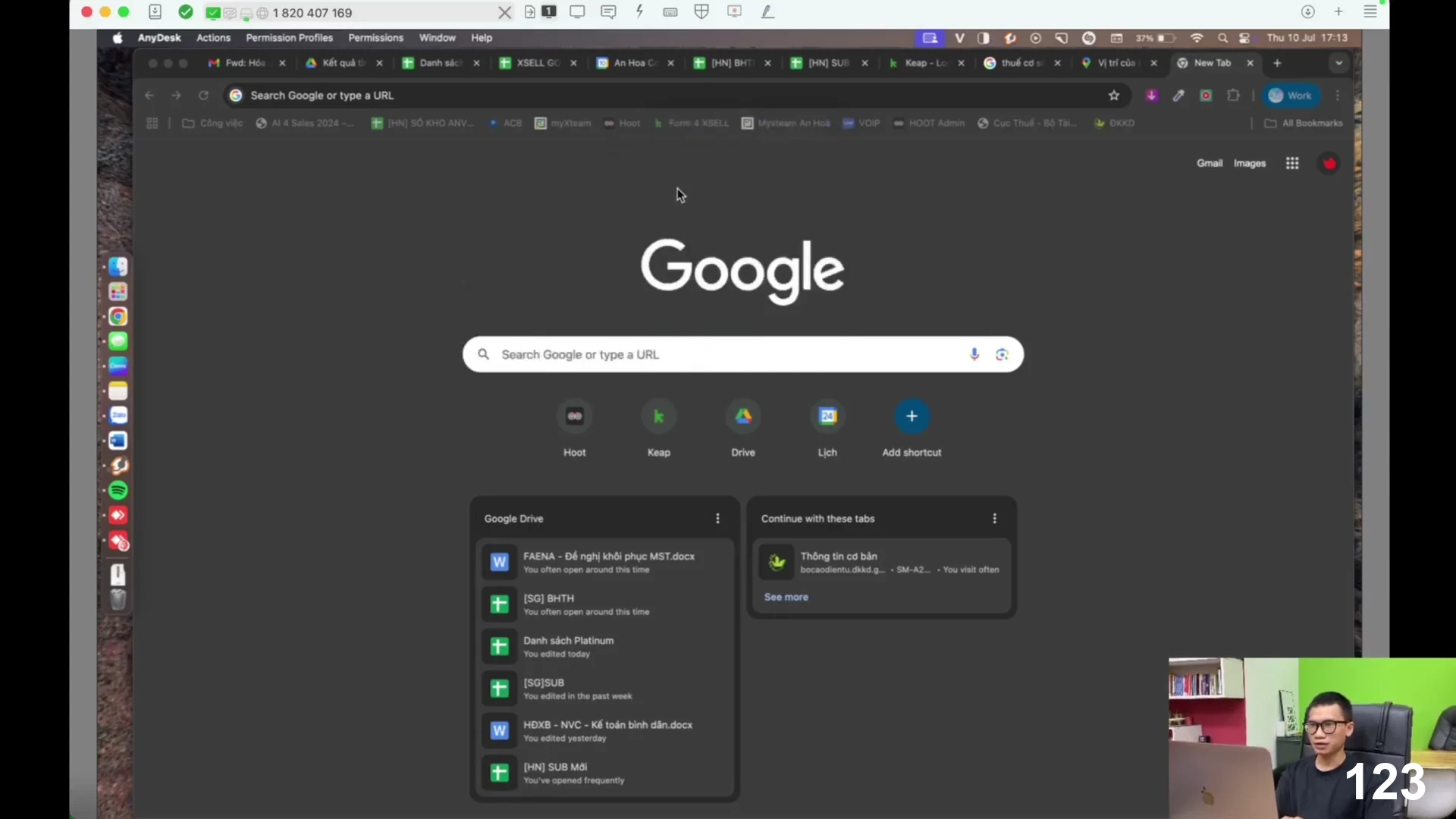This screenshot has height=819, width=1456.
Task: Open Chrome in the remote Dock
Action: [118, 316]
